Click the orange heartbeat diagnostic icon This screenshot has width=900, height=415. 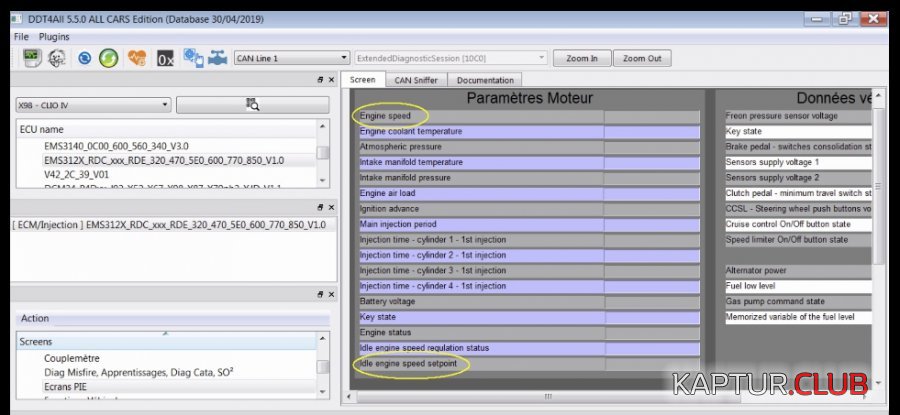pyautogui.click(x=137, y=58)
